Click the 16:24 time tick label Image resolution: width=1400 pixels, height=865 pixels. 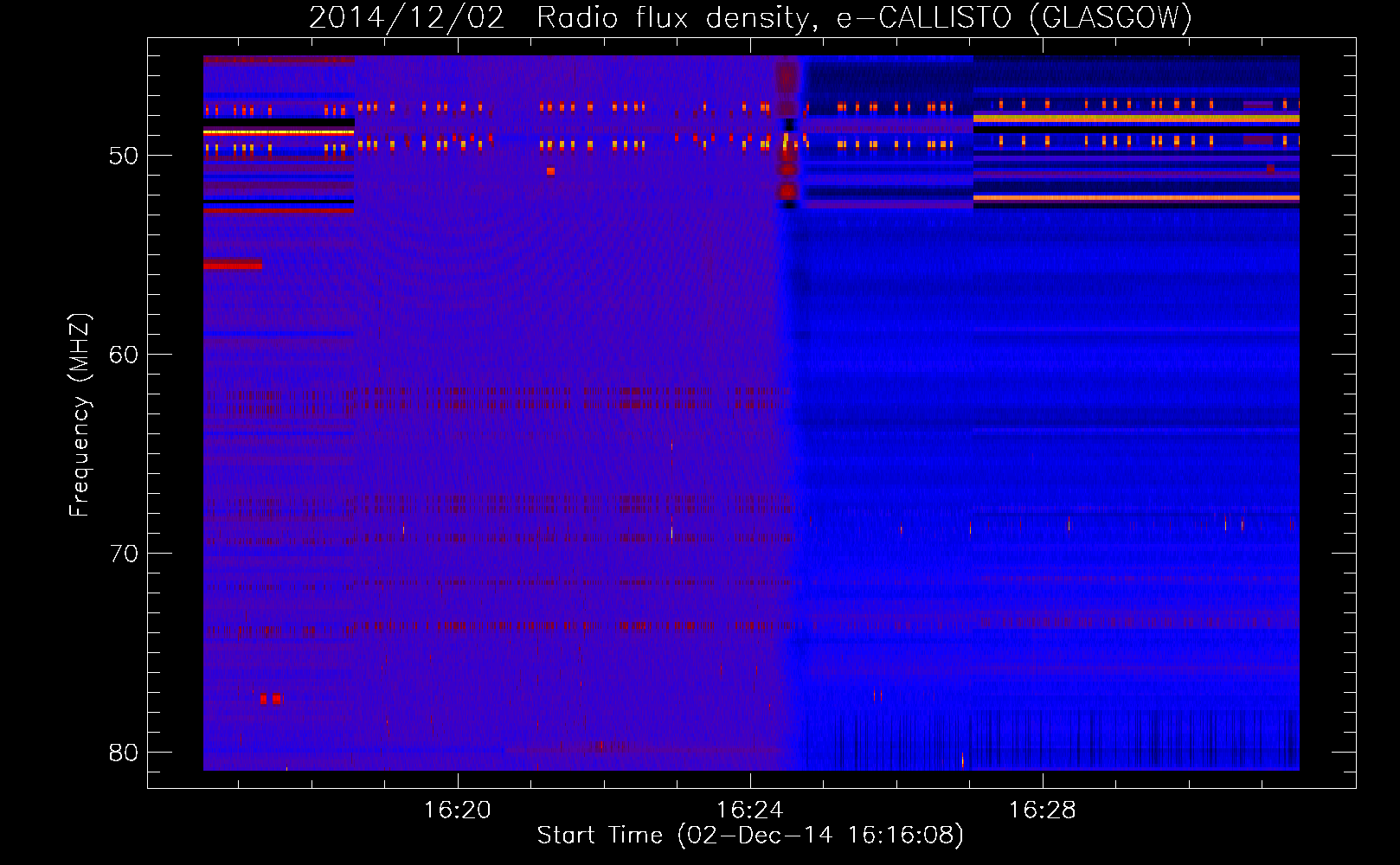coord(749,810)
